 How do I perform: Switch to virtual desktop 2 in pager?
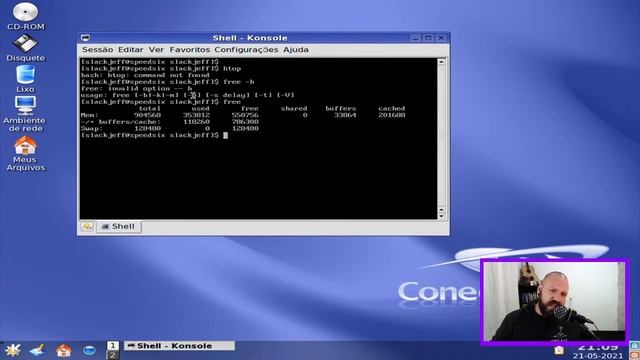[113, 355]
